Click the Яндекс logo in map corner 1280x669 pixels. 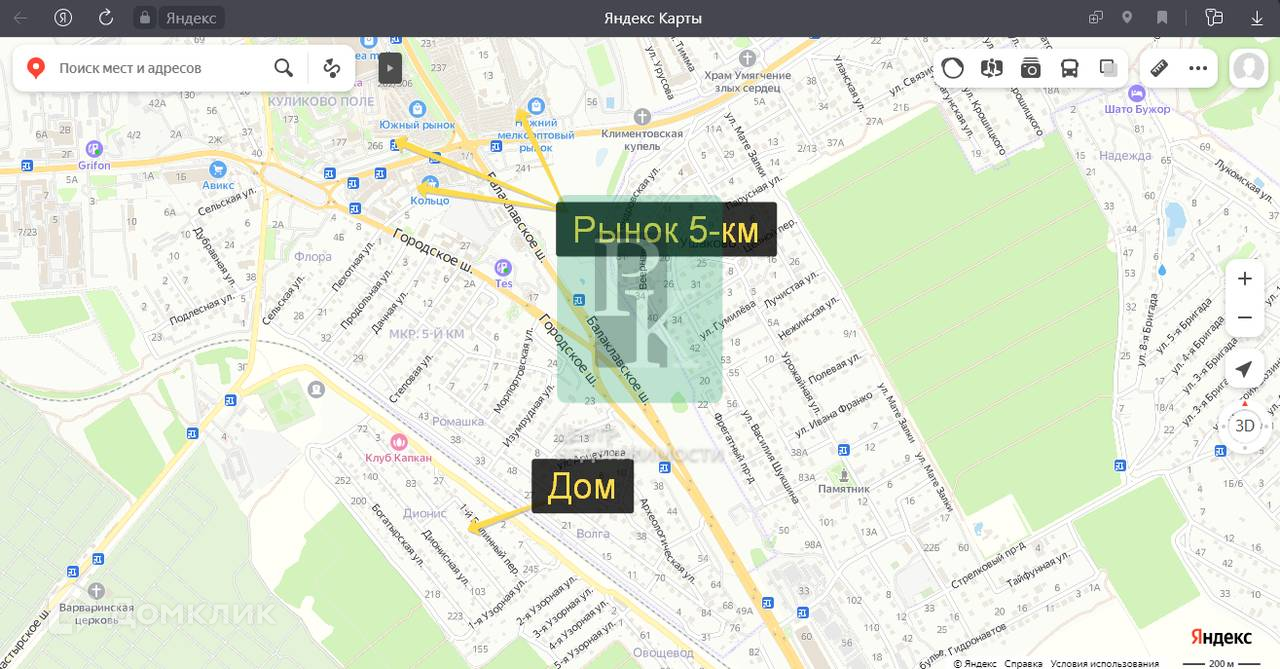pyautogui.click(x=1220, y=638)
